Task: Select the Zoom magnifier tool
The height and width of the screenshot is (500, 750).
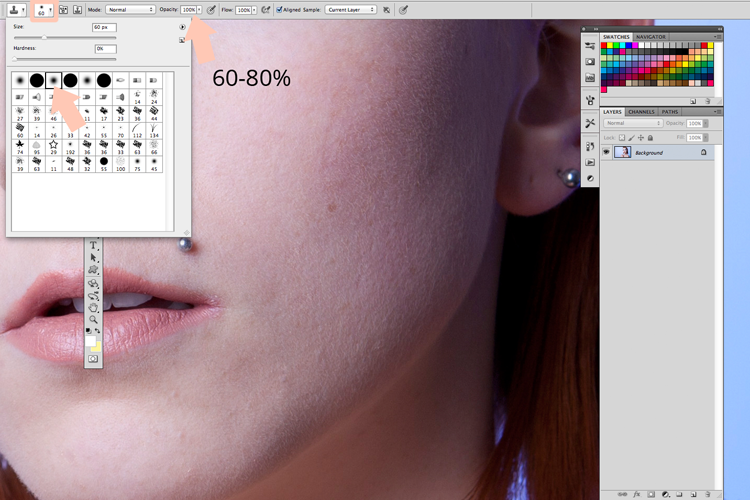Action: pyautogui.click(x=93, y=319)
